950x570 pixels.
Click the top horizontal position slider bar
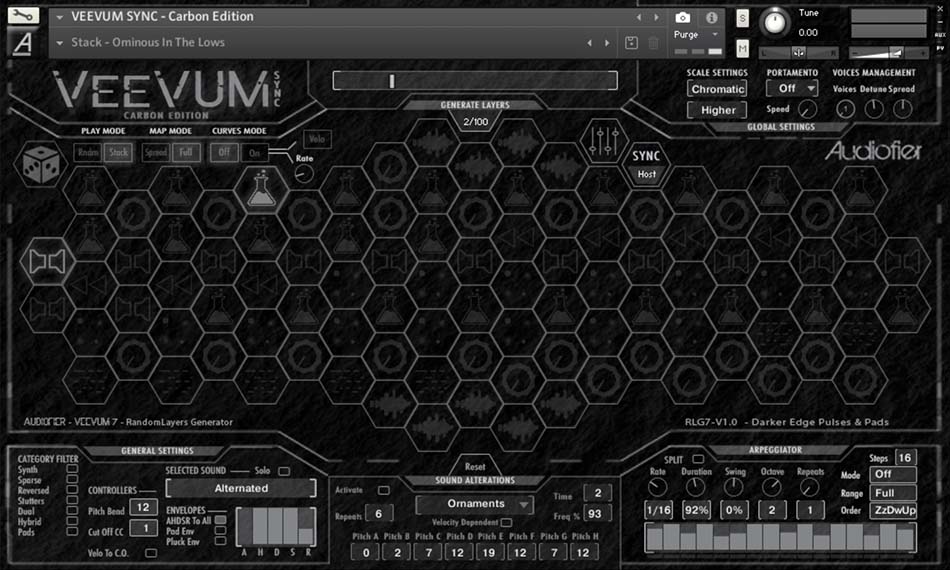[x=475, y=80]
